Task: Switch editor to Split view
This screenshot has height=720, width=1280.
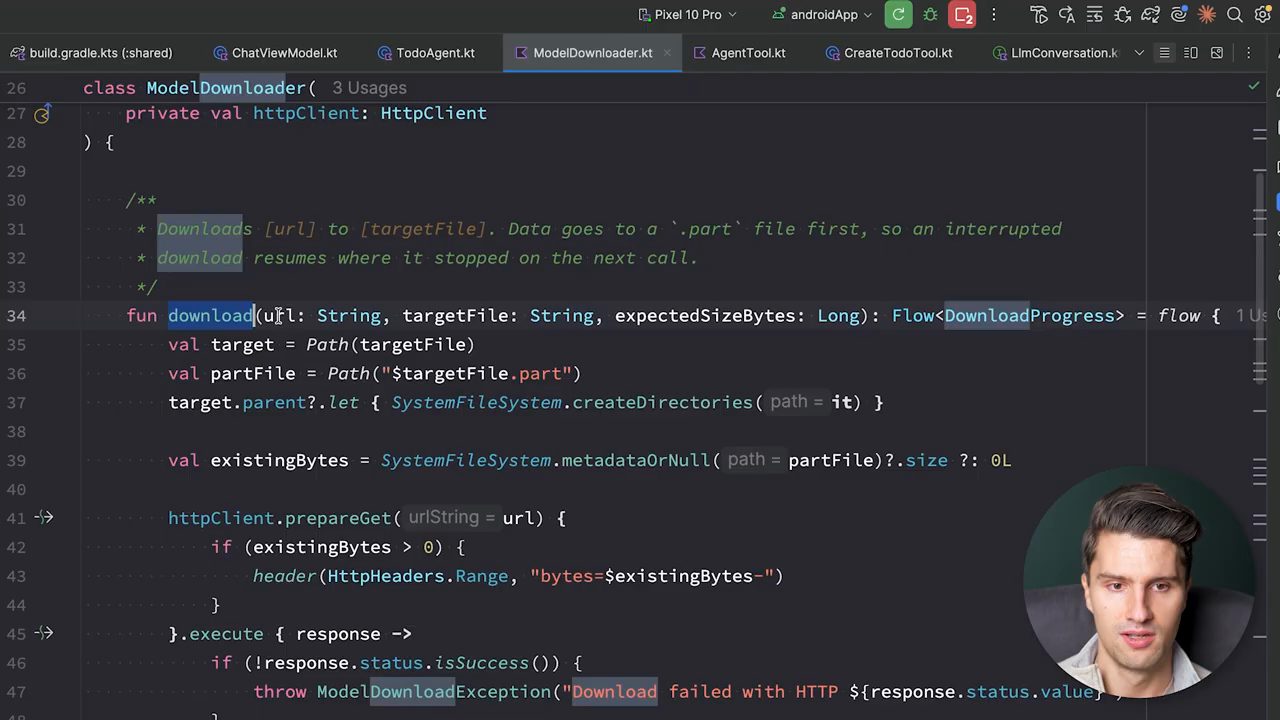Action: (1191, 53)
